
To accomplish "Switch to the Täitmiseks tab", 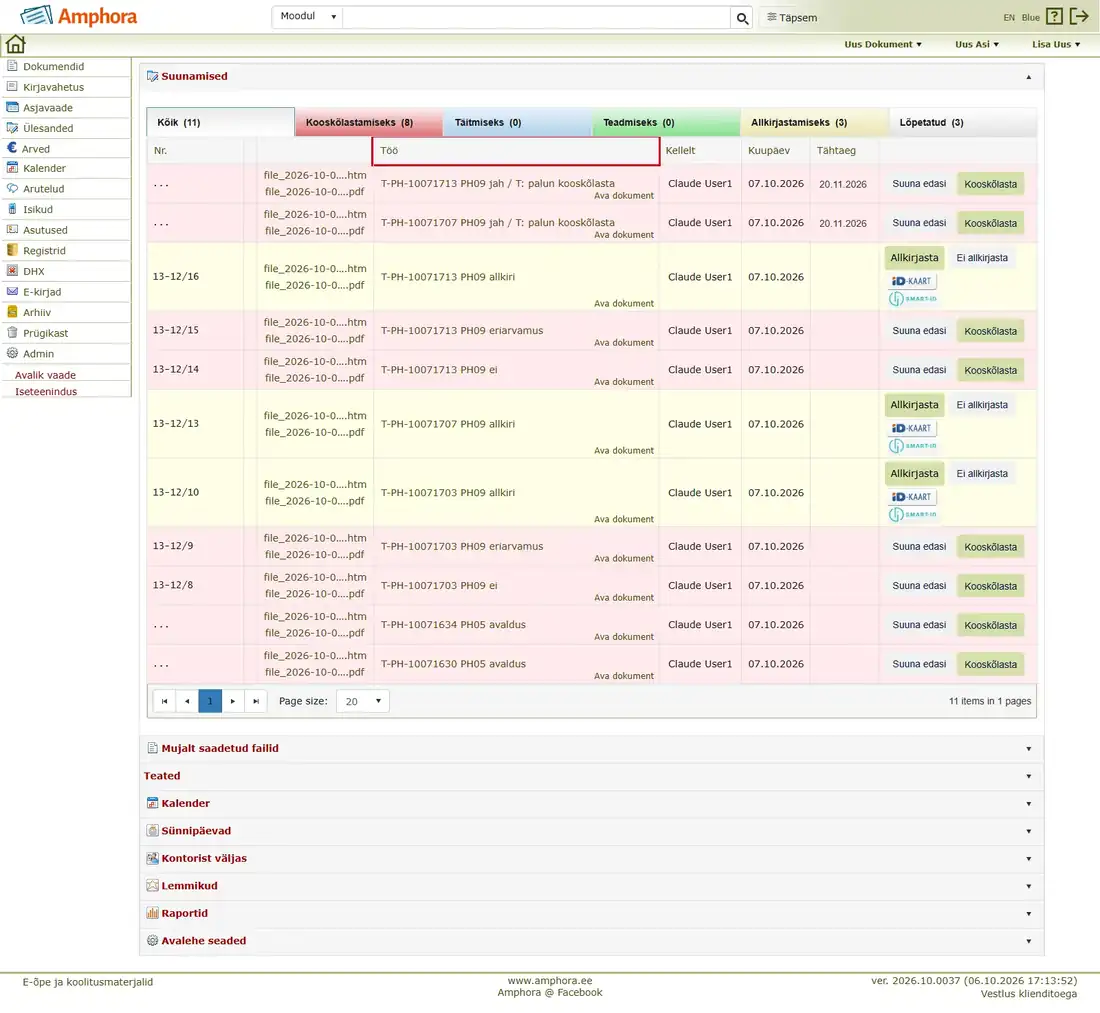I will click(x=518, y=123).
